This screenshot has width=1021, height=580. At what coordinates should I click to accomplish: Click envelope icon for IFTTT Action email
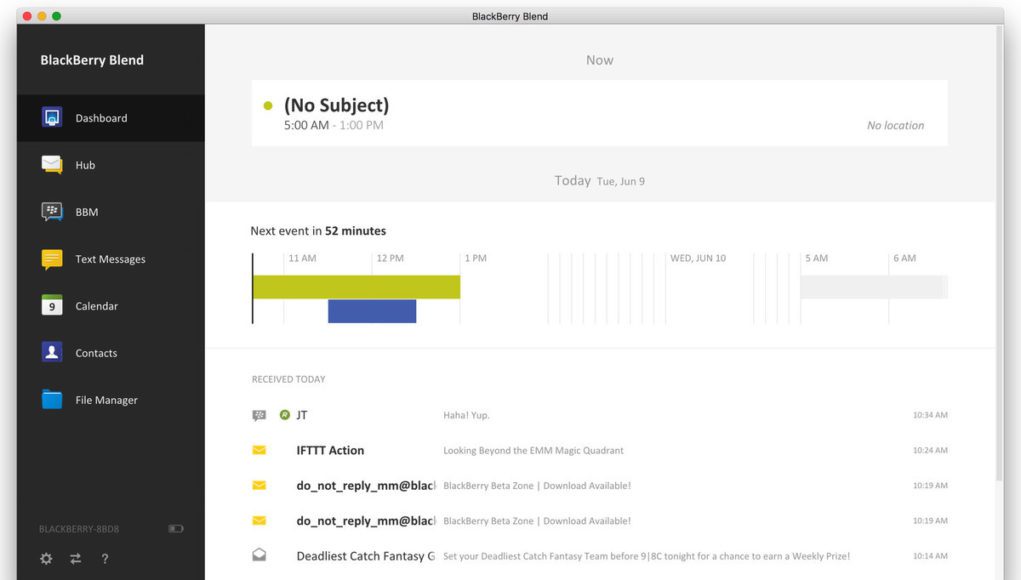coord(259,450)
